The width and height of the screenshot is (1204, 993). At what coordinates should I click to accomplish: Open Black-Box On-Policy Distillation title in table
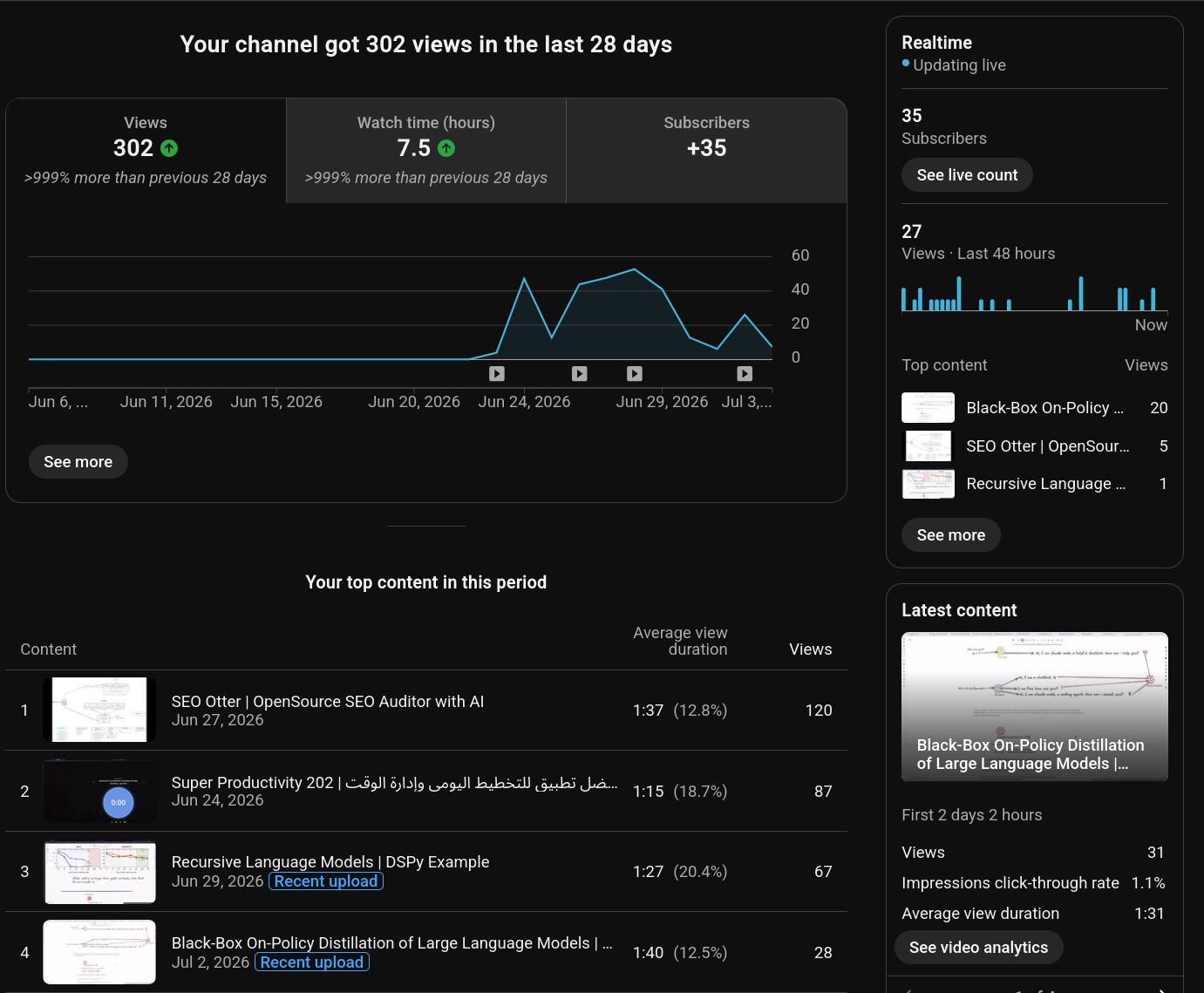[x=392, y=943]
